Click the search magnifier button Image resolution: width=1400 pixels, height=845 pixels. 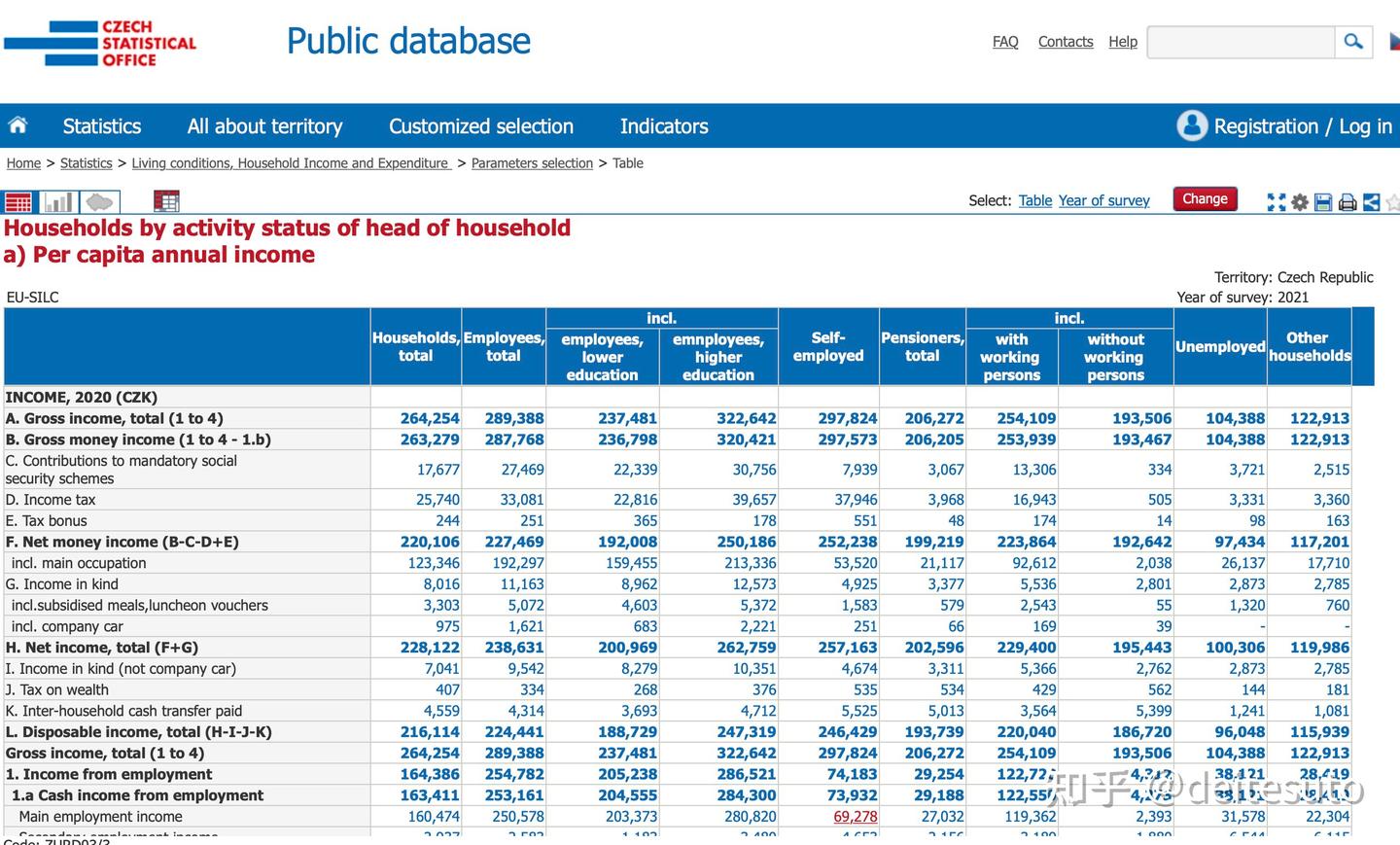(1353, 42)
